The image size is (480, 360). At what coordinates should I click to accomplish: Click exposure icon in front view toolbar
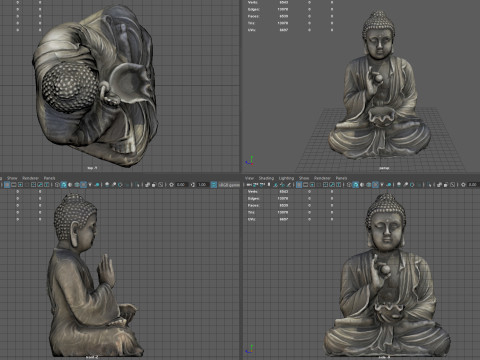[x=463, y=185]
